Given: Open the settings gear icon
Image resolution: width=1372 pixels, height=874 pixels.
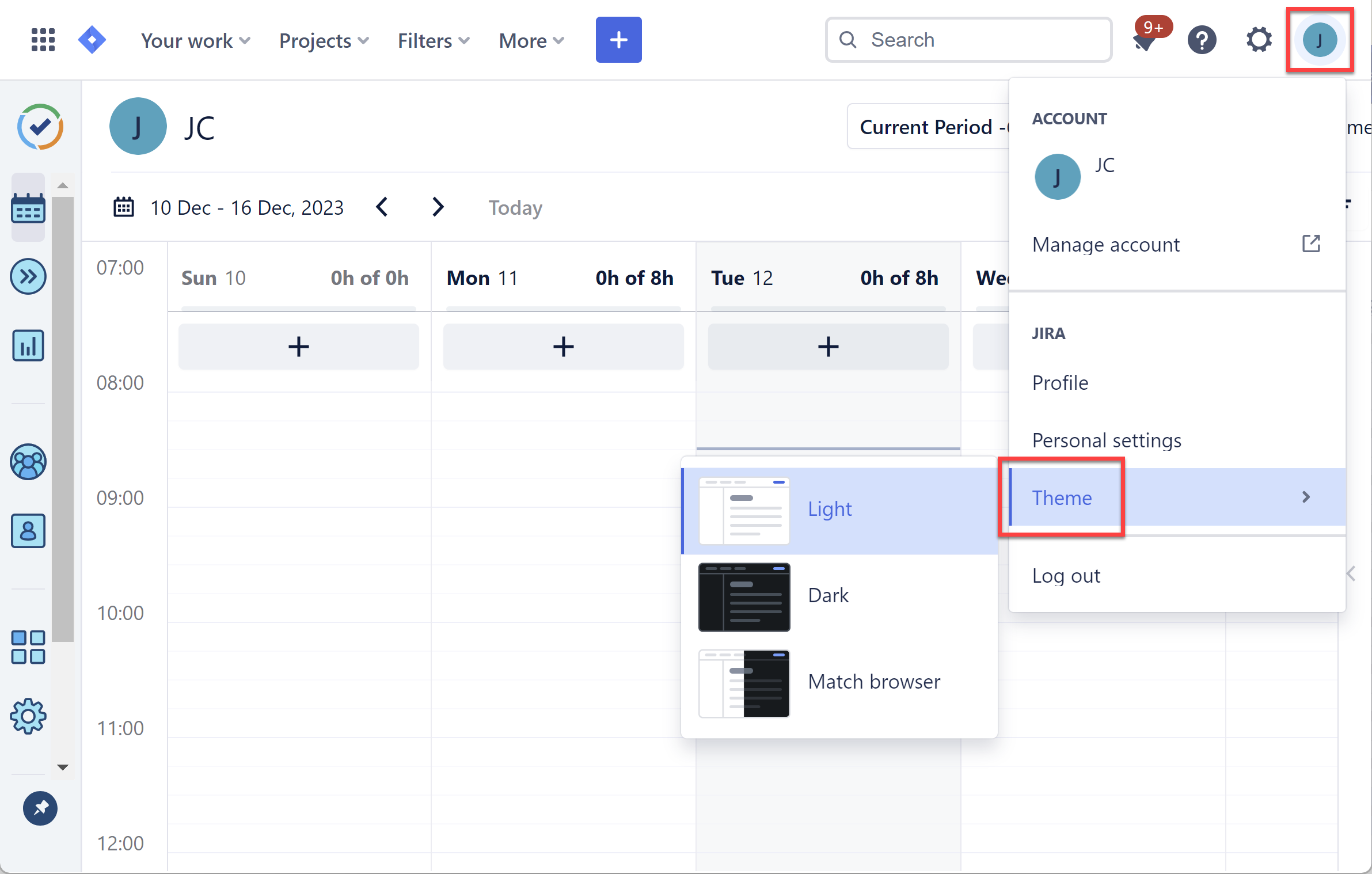Looking at the screenshot, I should pyautogui.click(x=1259, y=39).
